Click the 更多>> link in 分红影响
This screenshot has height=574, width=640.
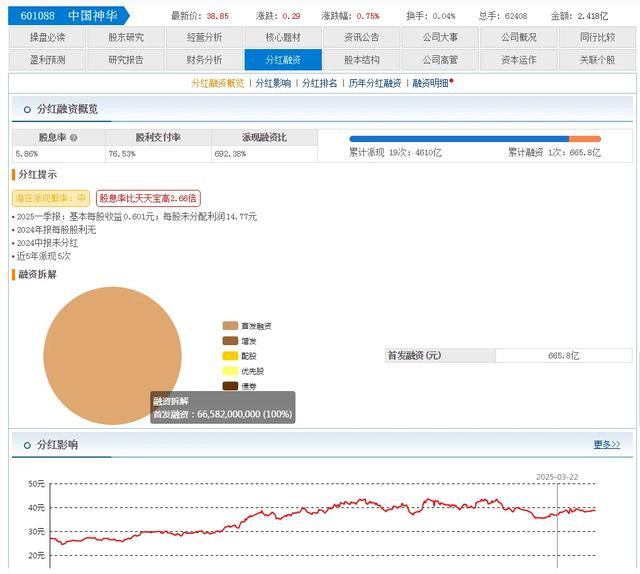[607, 444]
